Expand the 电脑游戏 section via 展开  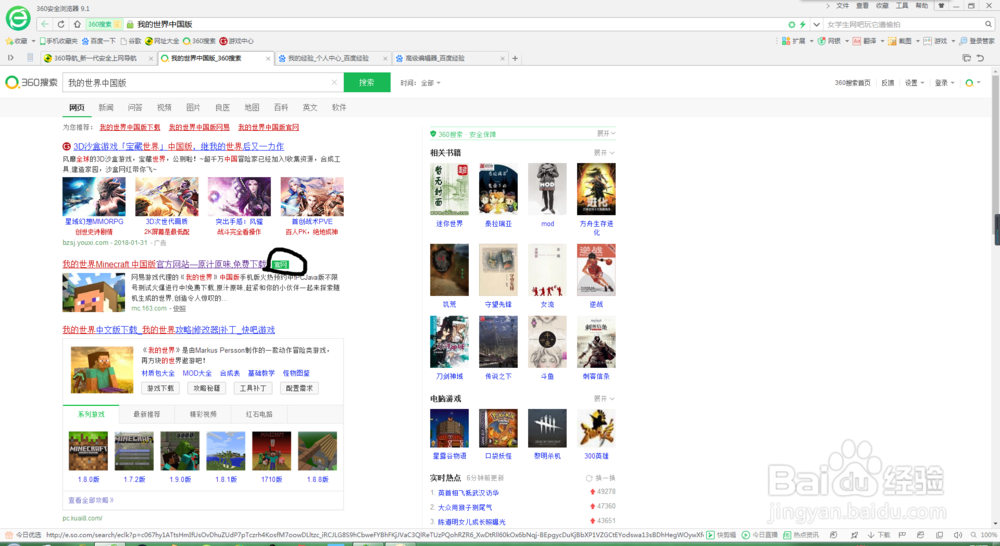[x=604, y=399]
